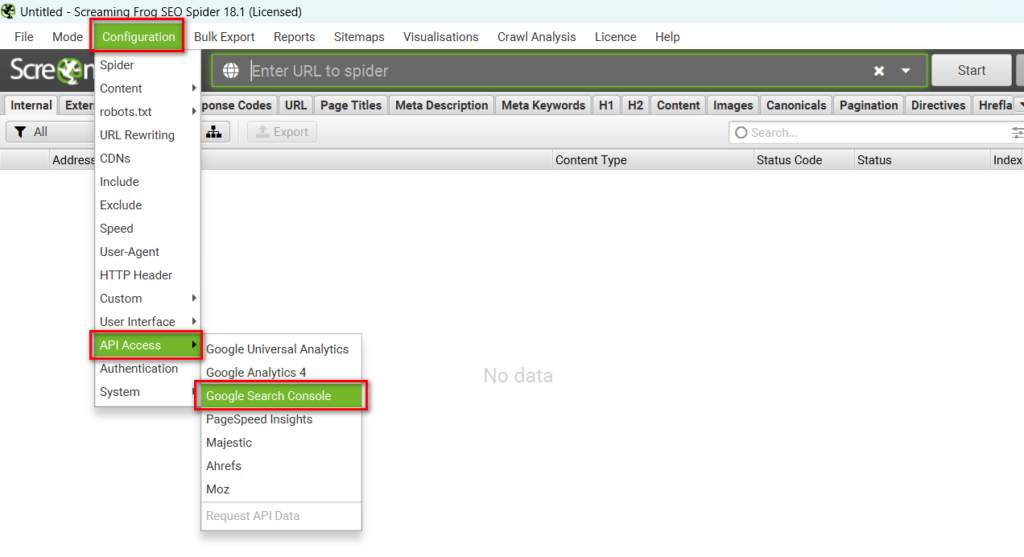Expand the Custom submenu

click(x=148, y=298)
